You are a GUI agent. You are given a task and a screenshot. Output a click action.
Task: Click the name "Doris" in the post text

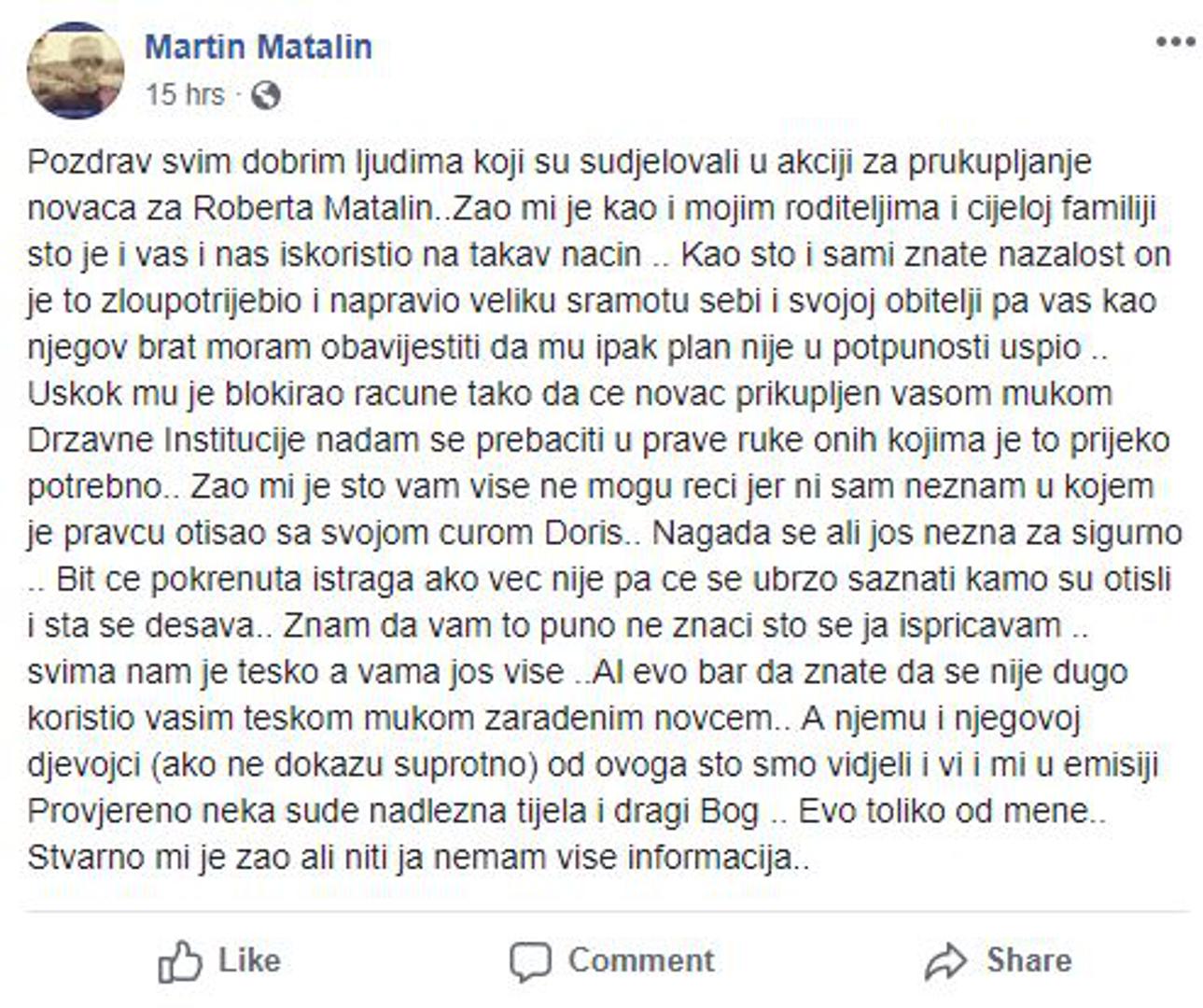pos(581,533)
